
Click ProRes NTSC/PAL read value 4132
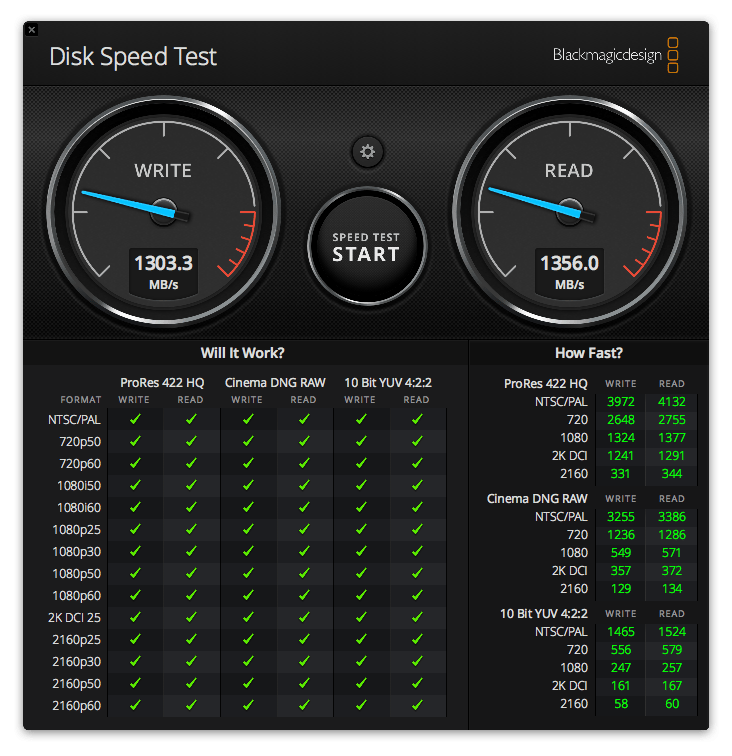[x=672, y=402]
